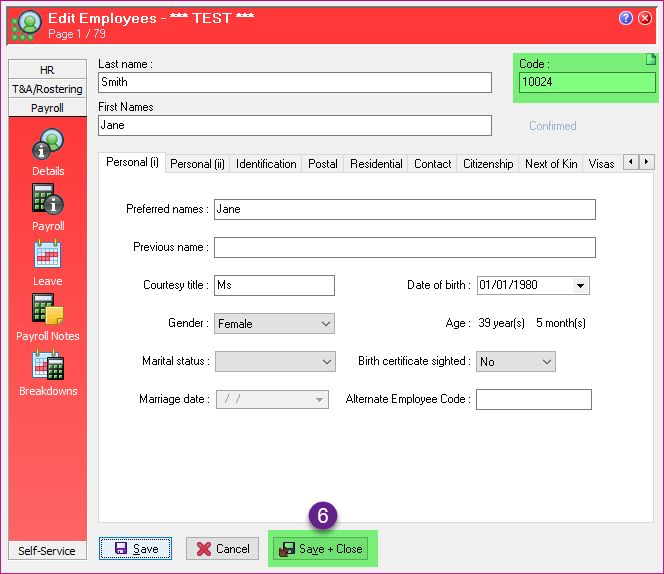664x574 pixels.
Task: Click the Alternate Employee Code field
Action: click(x=533, y=400)
